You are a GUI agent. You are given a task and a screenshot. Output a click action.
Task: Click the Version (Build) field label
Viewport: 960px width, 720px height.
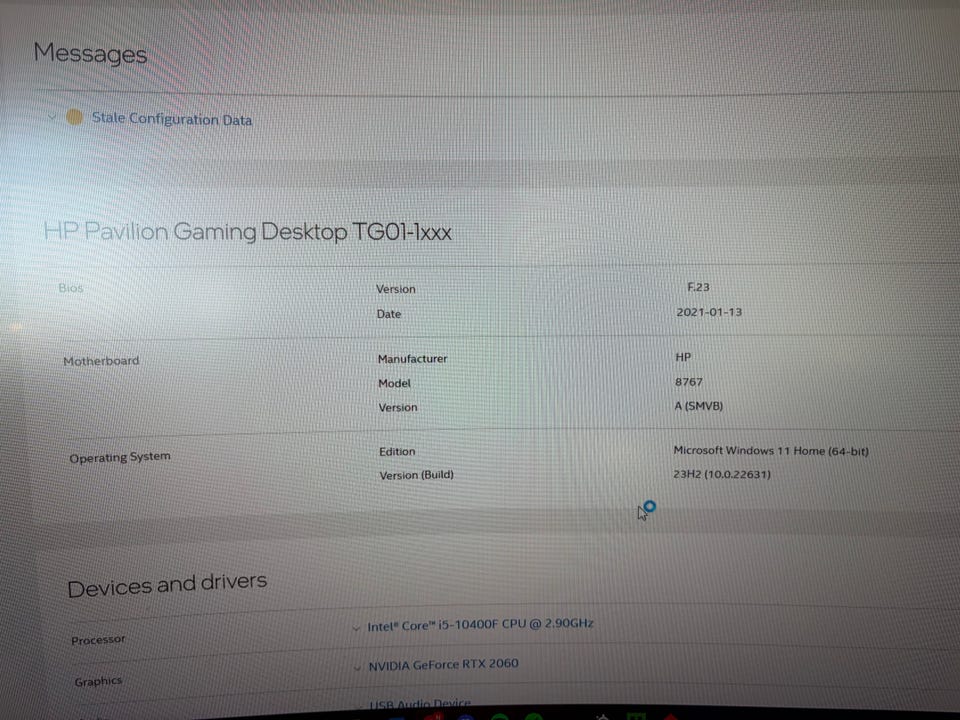417,475
